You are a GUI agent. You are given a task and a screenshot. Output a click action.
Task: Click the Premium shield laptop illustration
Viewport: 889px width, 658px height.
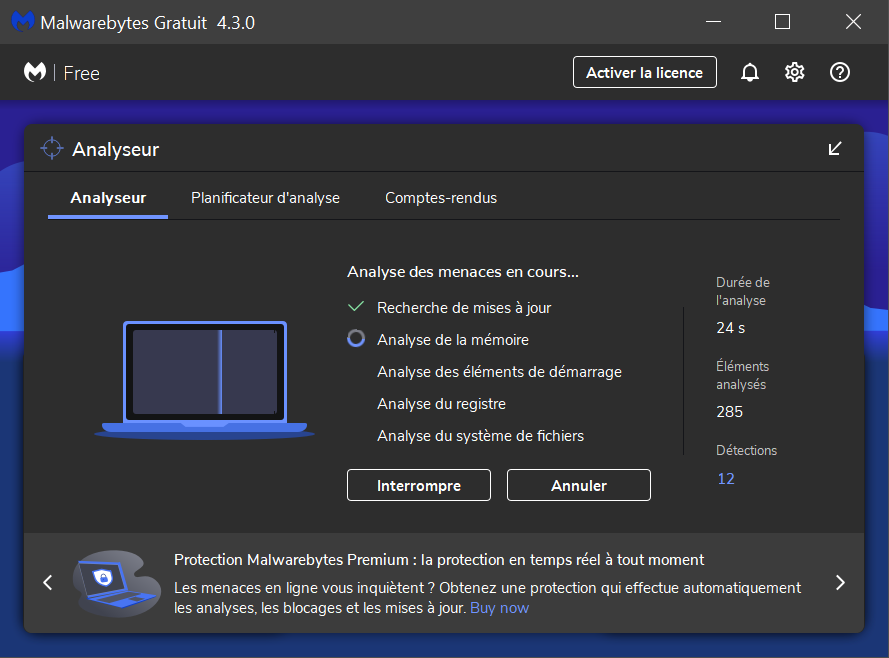117,583
